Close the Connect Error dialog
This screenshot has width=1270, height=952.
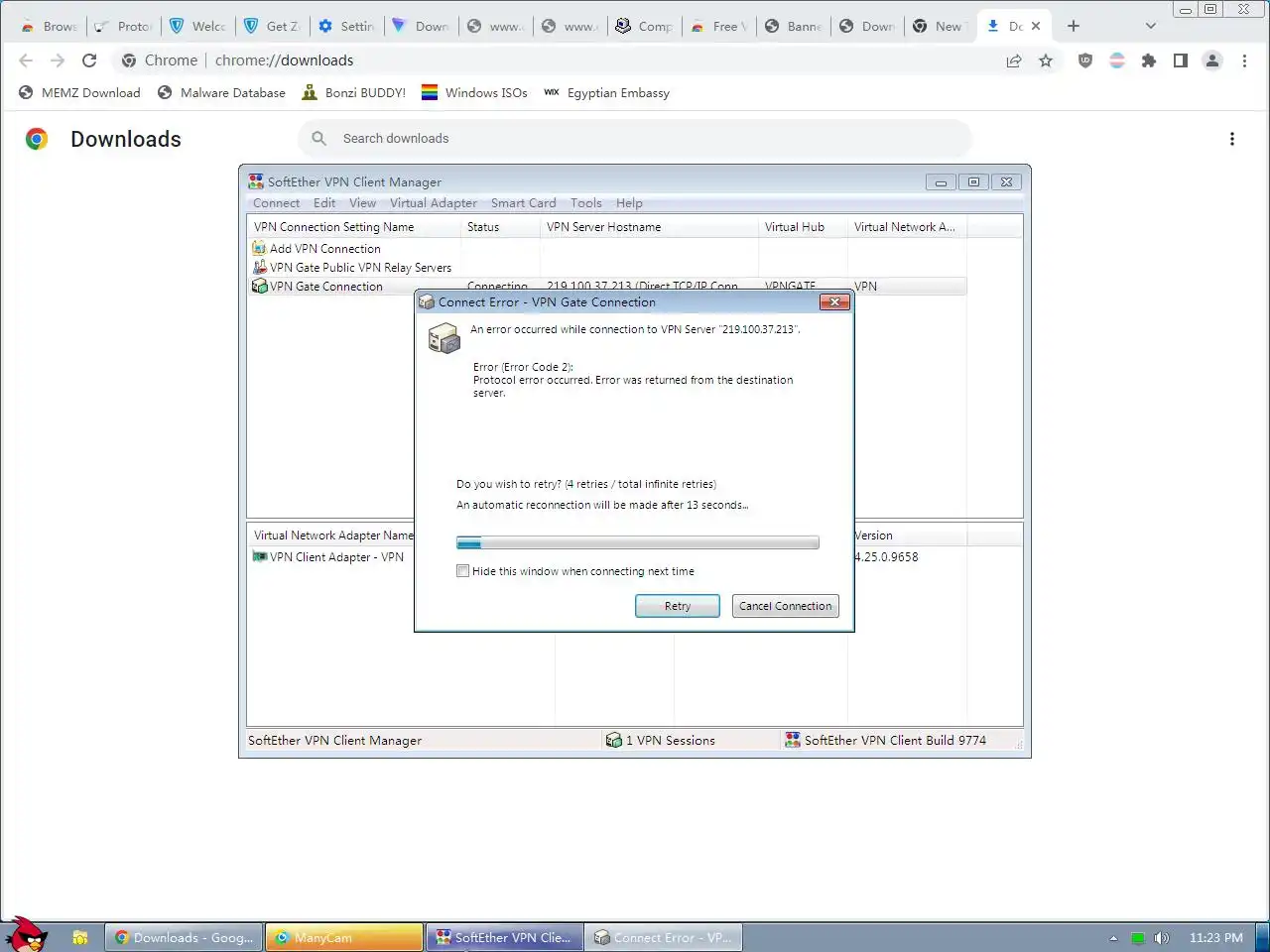pos(834,301)
